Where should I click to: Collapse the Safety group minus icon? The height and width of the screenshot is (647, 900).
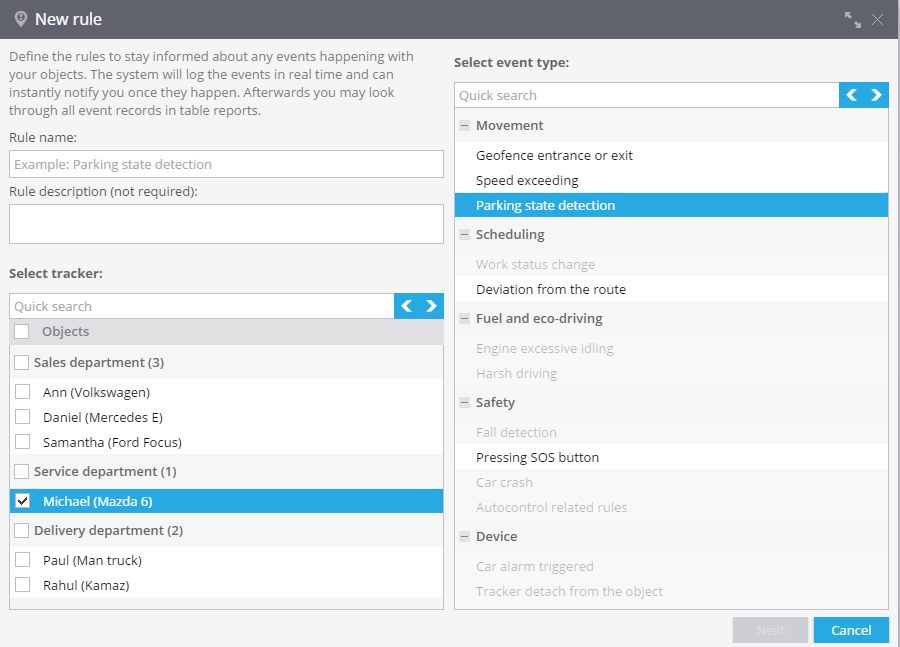[x=464, y=402]
